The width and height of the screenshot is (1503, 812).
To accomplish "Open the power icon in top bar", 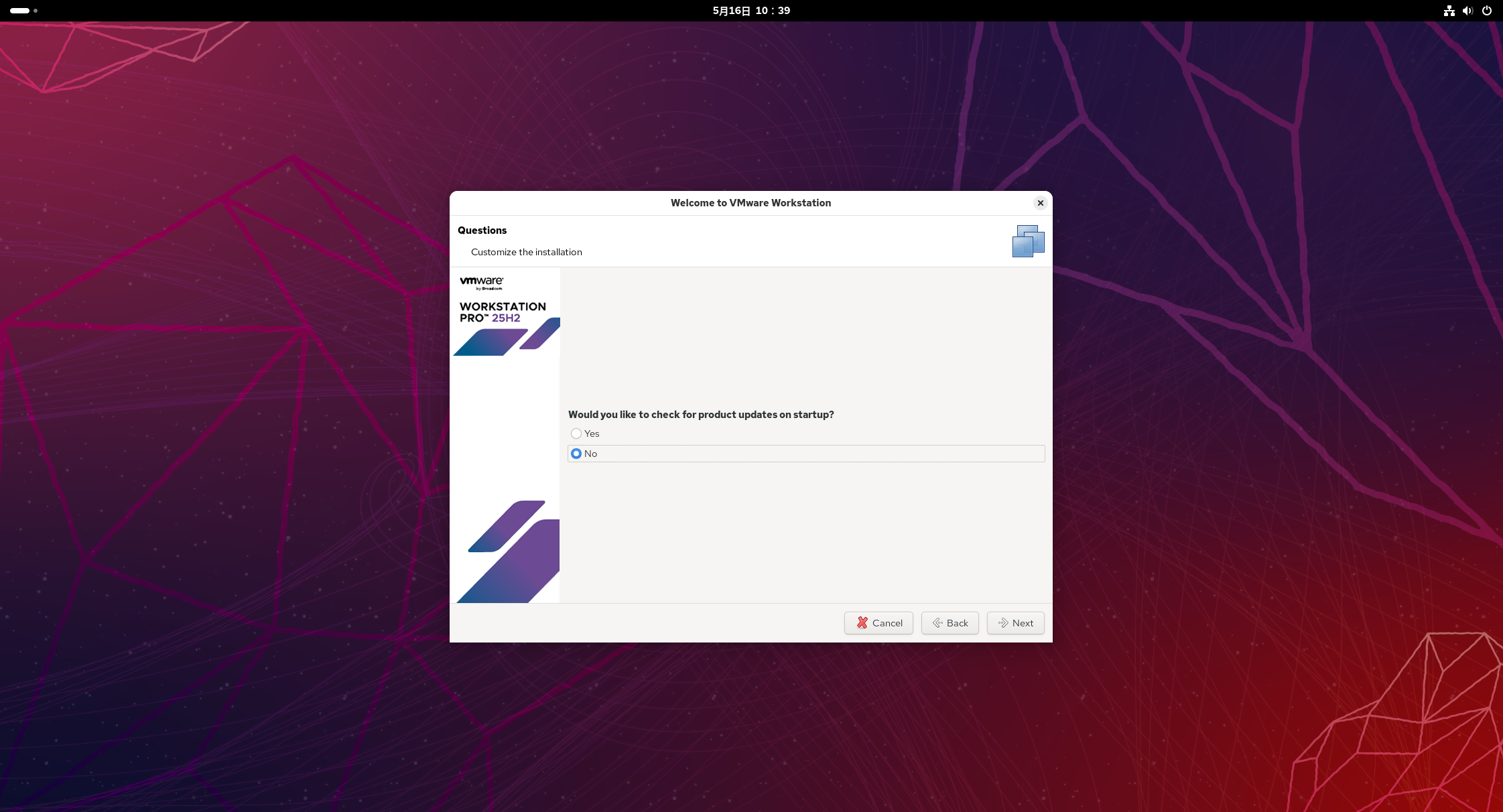I will click(1486, 11).
